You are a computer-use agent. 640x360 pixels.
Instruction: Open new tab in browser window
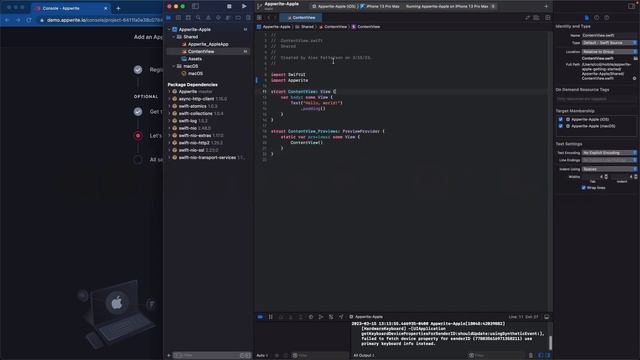118,8
